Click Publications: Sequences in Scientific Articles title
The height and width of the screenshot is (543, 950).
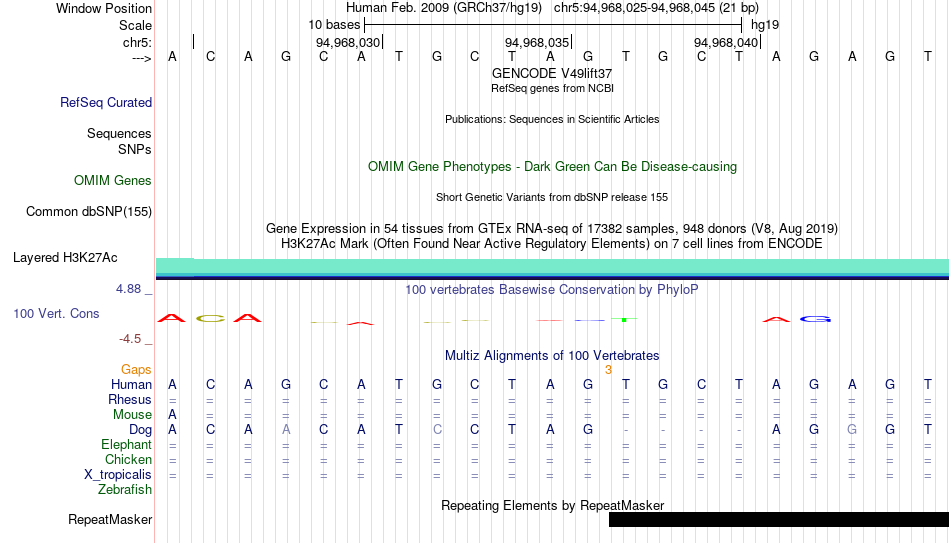[x=552, y=119]
